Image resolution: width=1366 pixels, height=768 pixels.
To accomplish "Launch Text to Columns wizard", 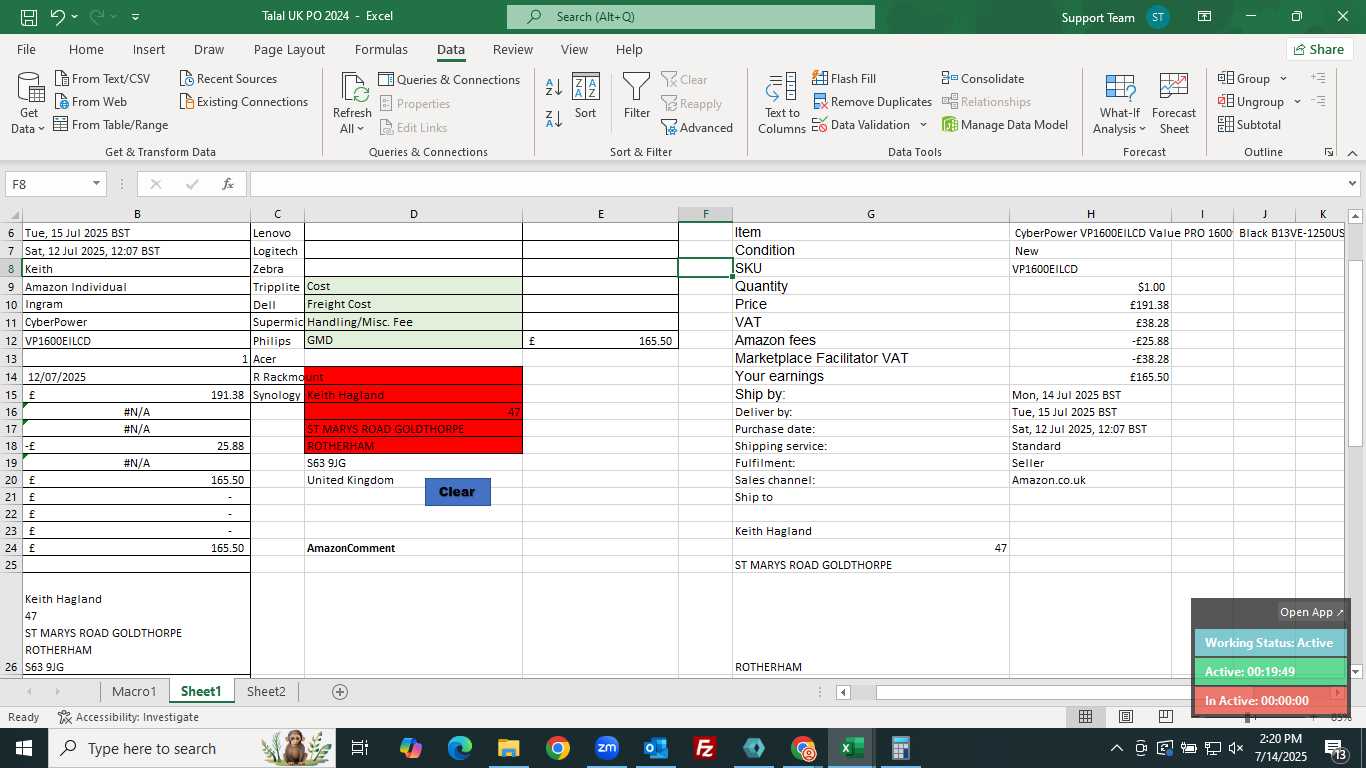I will pyautogui.click(x=781, y=103).
